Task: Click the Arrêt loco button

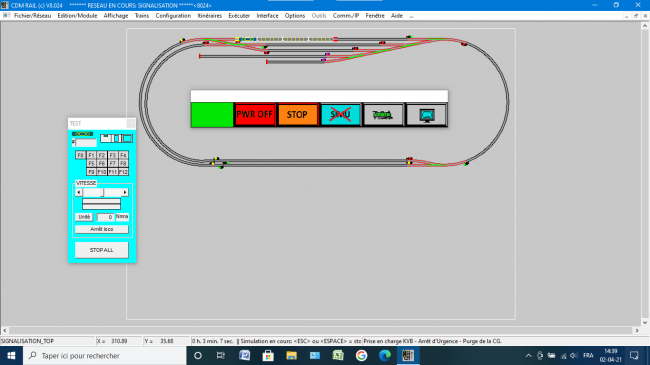Action: [x=102, y=229]
